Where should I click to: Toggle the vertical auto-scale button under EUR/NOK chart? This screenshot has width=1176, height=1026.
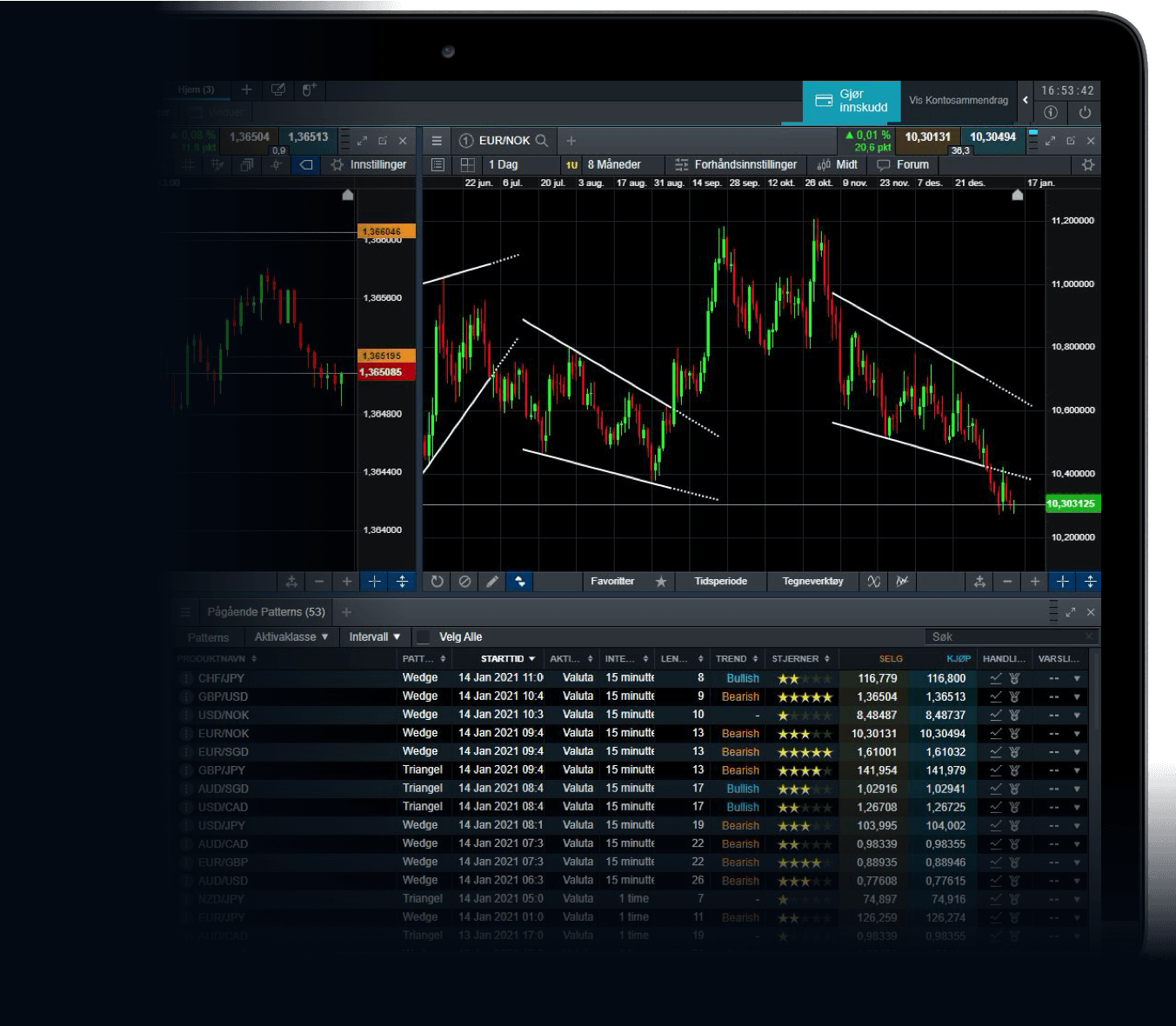(x=1090, y=582)
